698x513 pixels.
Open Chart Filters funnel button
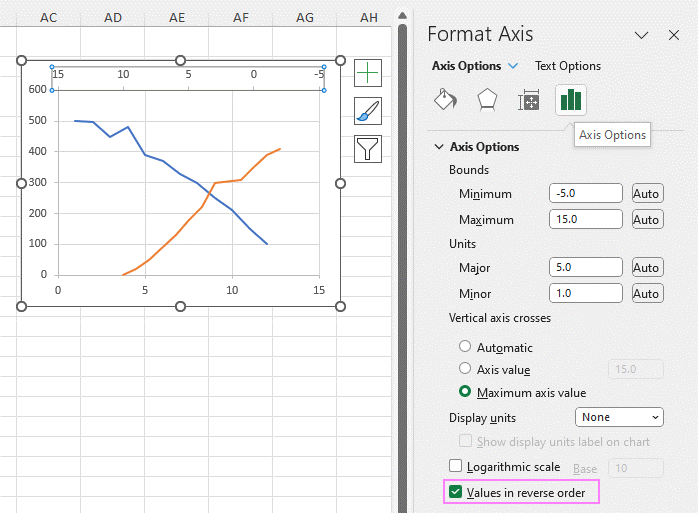(368, 149)
